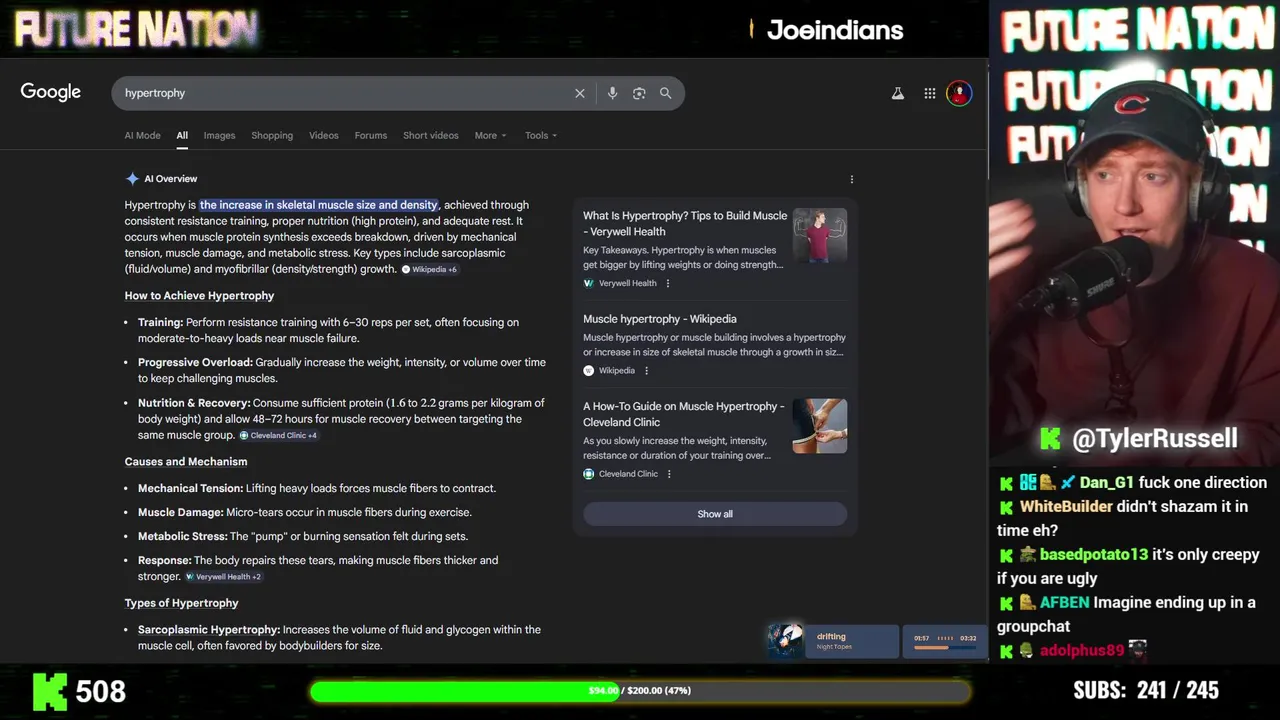
Task: Click 'Sarcoplasmic Hypertrophy:' bullet text
Action: tap(209, 630)
